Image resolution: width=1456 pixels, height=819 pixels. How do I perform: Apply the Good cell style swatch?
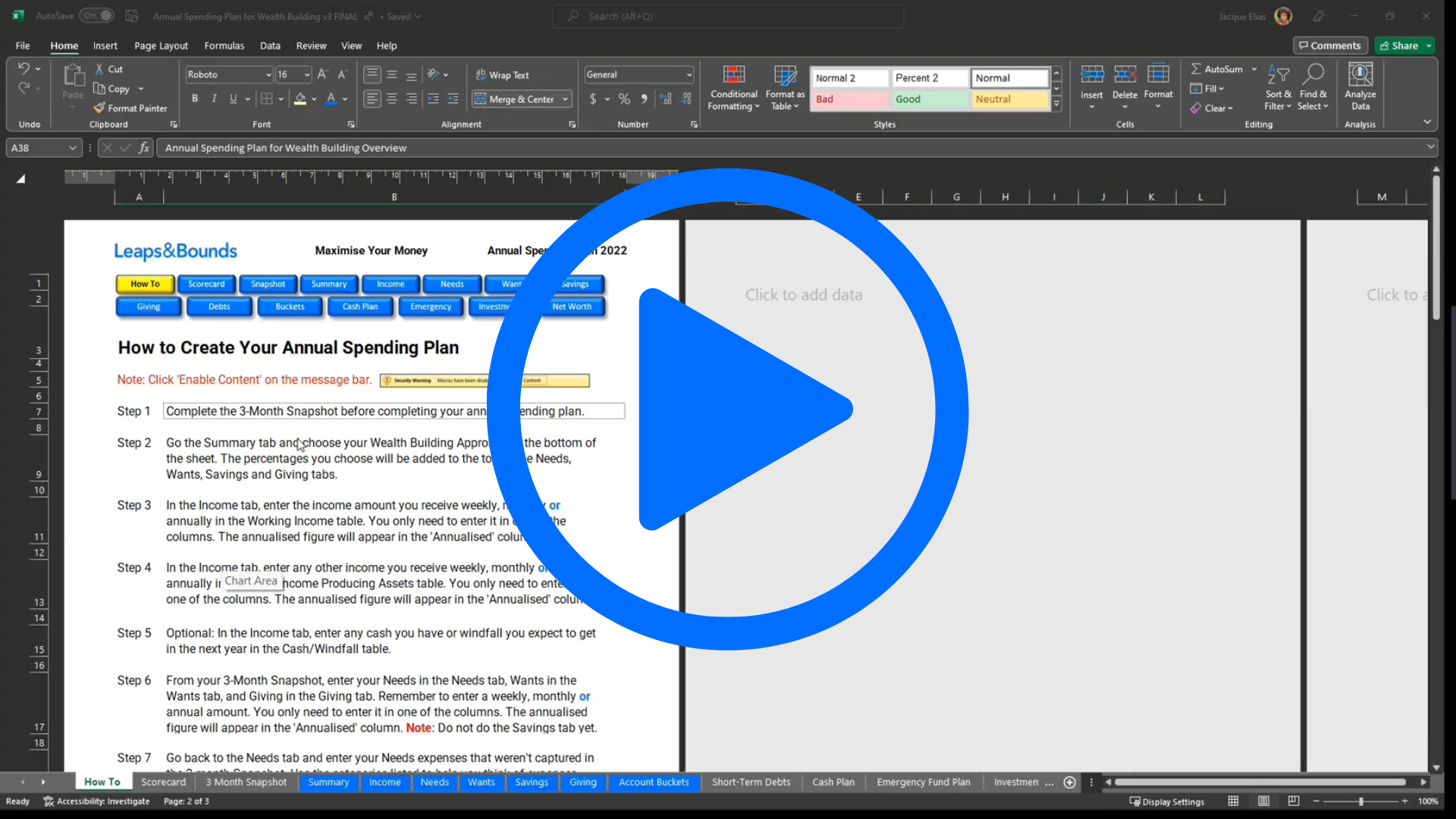click(929, 99)
